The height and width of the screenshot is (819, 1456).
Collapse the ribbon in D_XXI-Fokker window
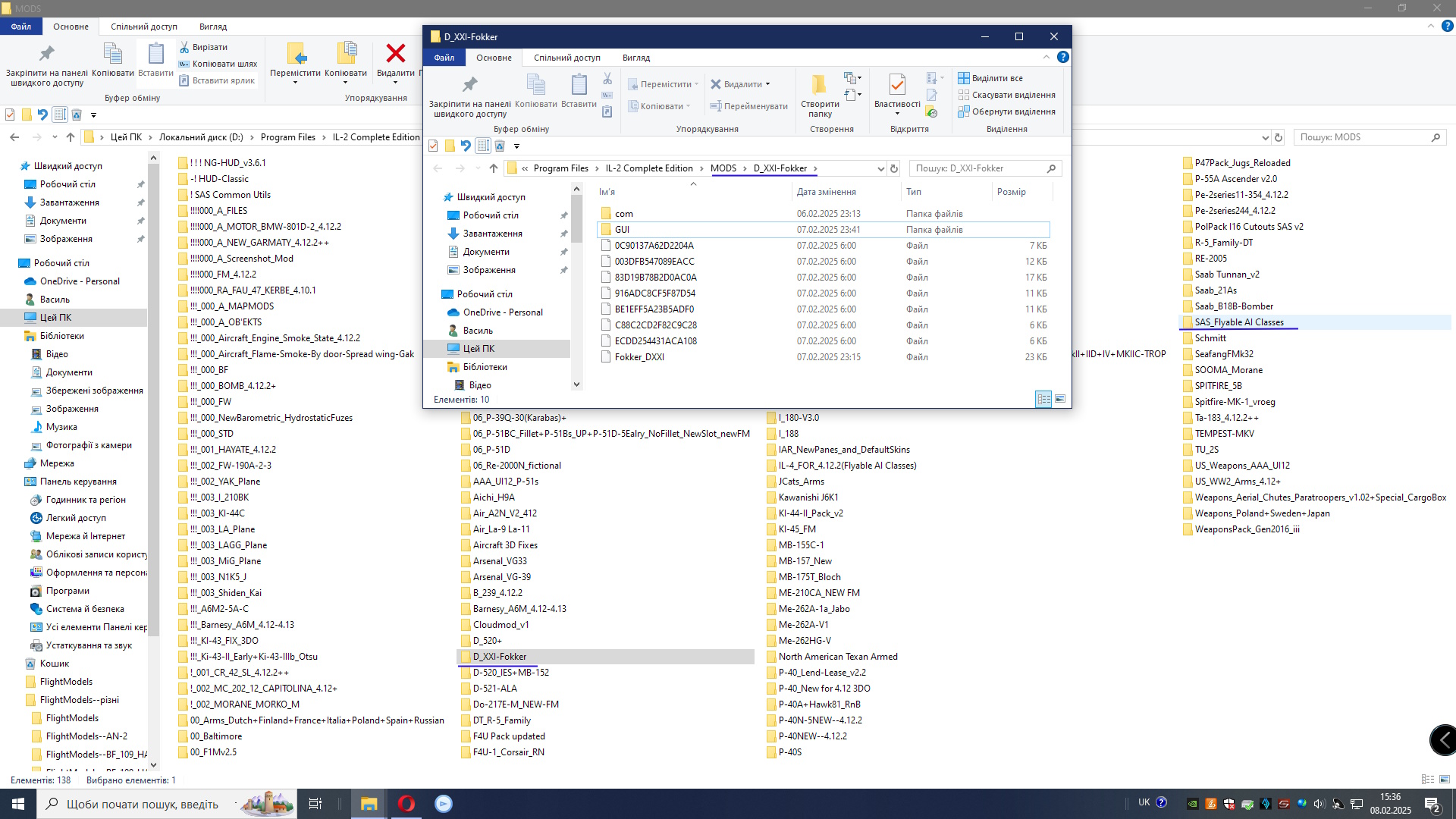1046,57
